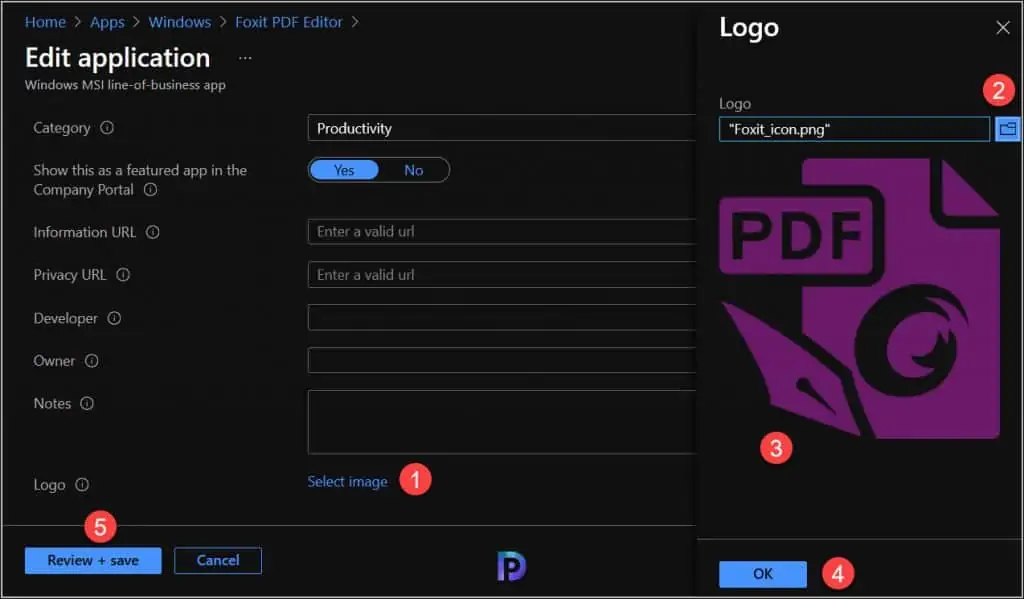This screenshot has height=599, width=1024.
Task: Click the info icon next to Privacy URL
Action: point(123,275)
